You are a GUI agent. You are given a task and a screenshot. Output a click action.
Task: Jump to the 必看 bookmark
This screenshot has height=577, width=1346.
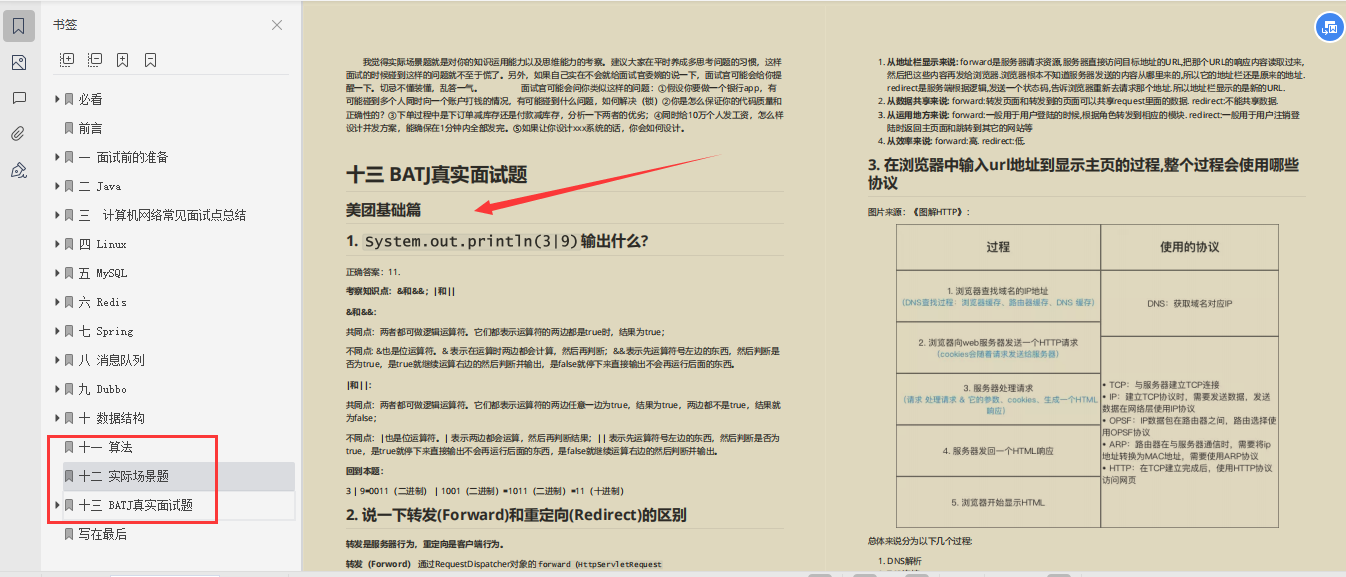(91, 99)
